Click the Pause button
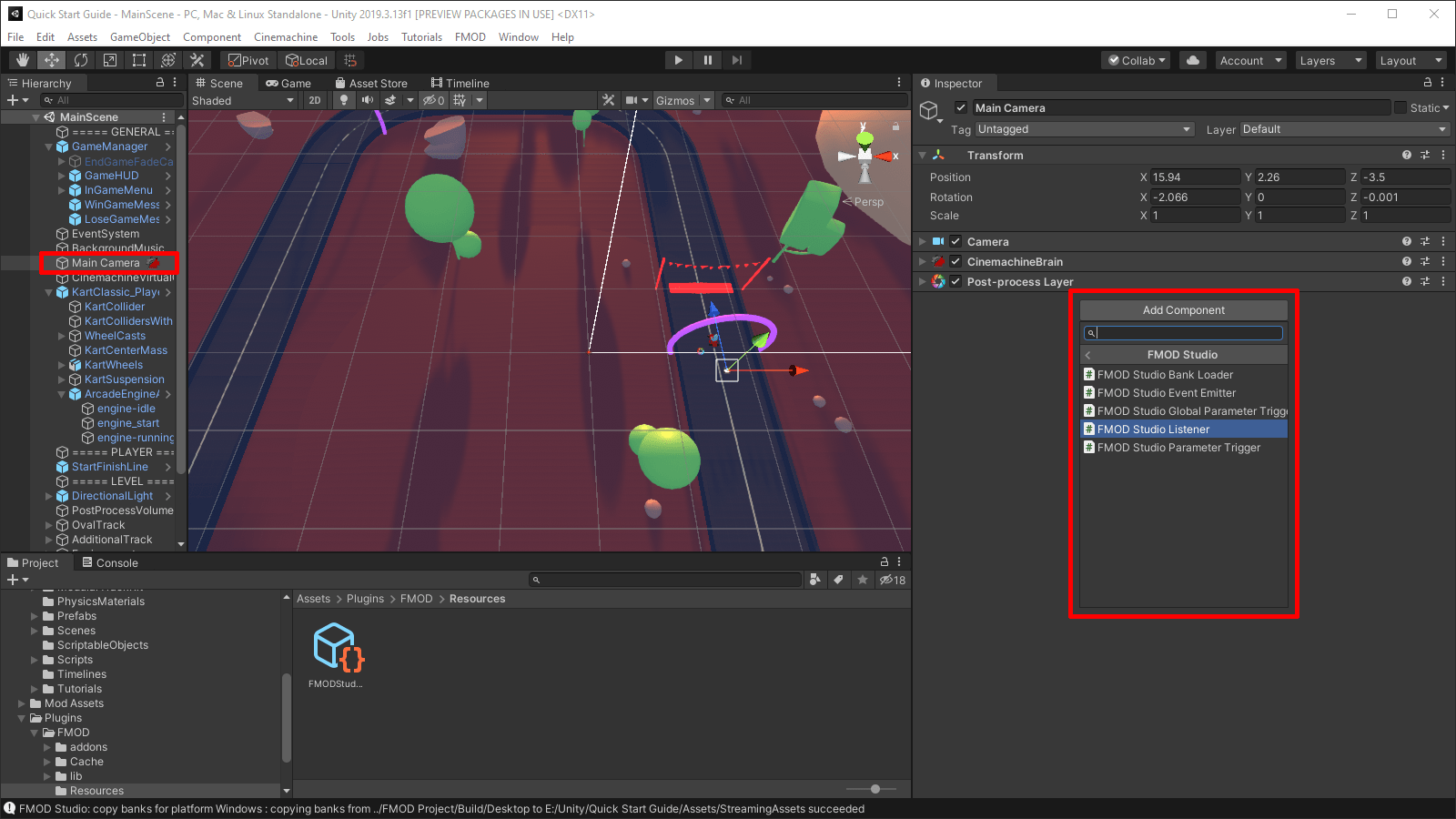1456x819 pixels. click(x=708, y=60)
